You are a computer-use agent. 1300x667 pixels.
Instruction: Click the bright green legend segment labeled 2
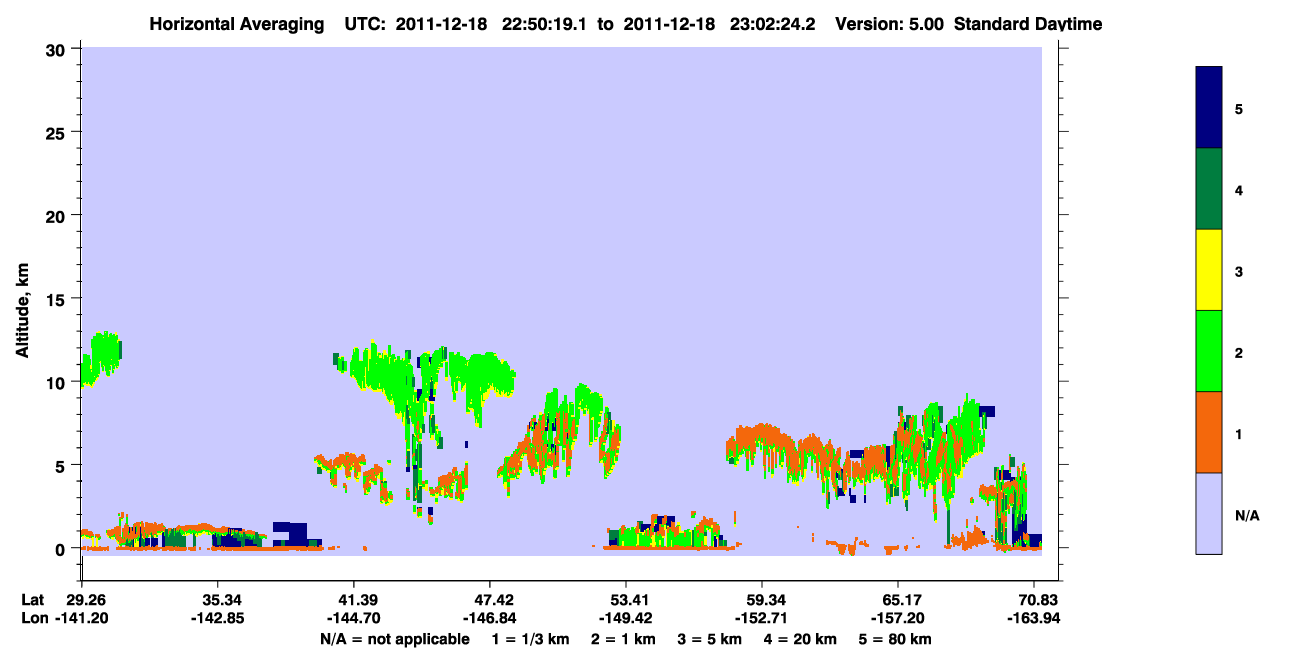tap(1209, 351)
